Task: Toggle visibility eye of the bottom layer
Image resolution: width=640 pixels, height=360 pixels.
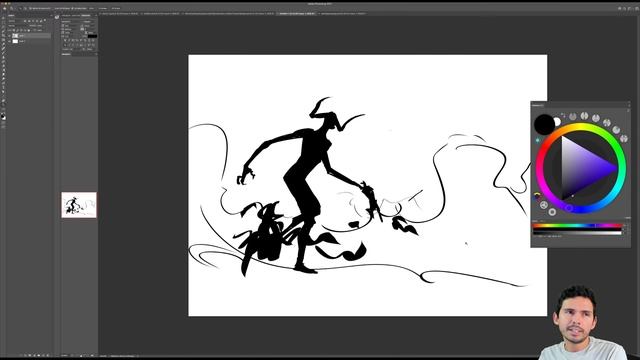Action: [9, 41]
